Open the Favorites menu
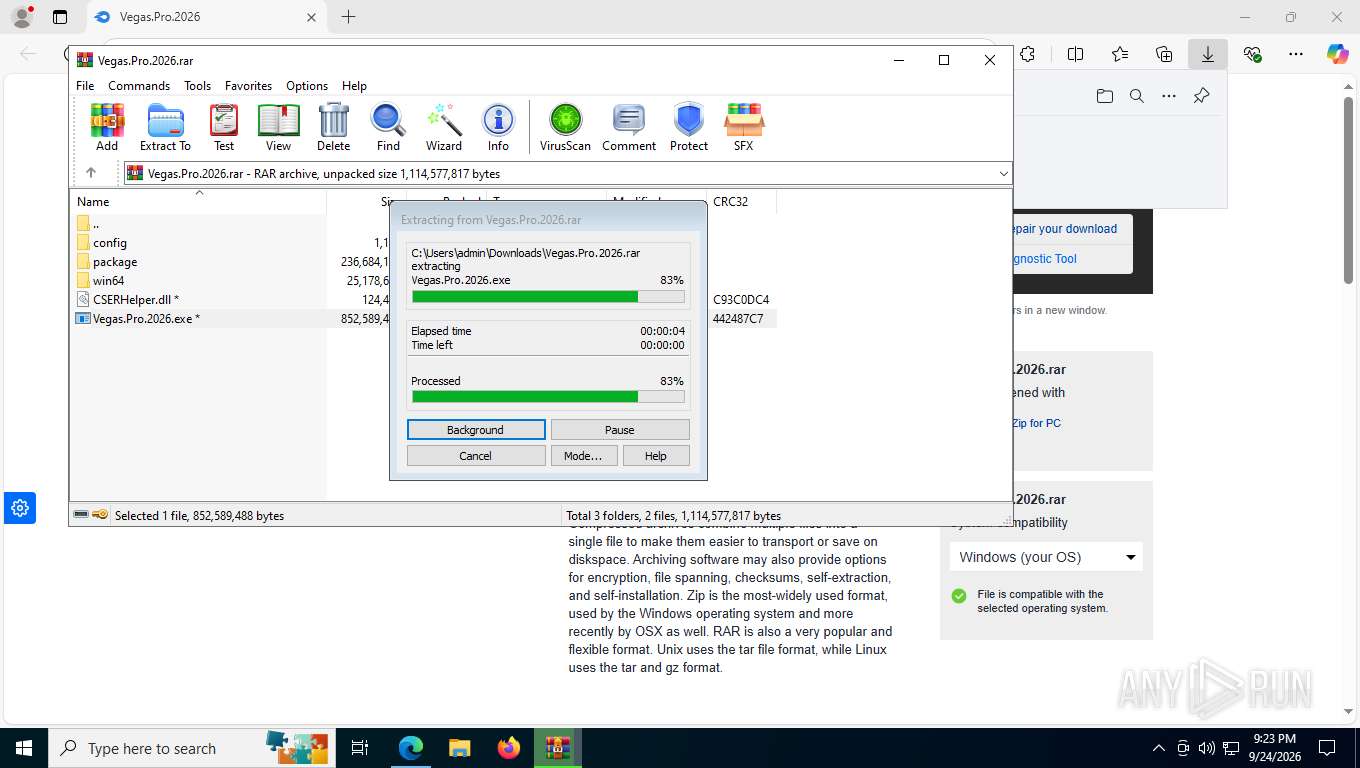The height and width of the screenshot is (768, 1360). click(248, 86)
